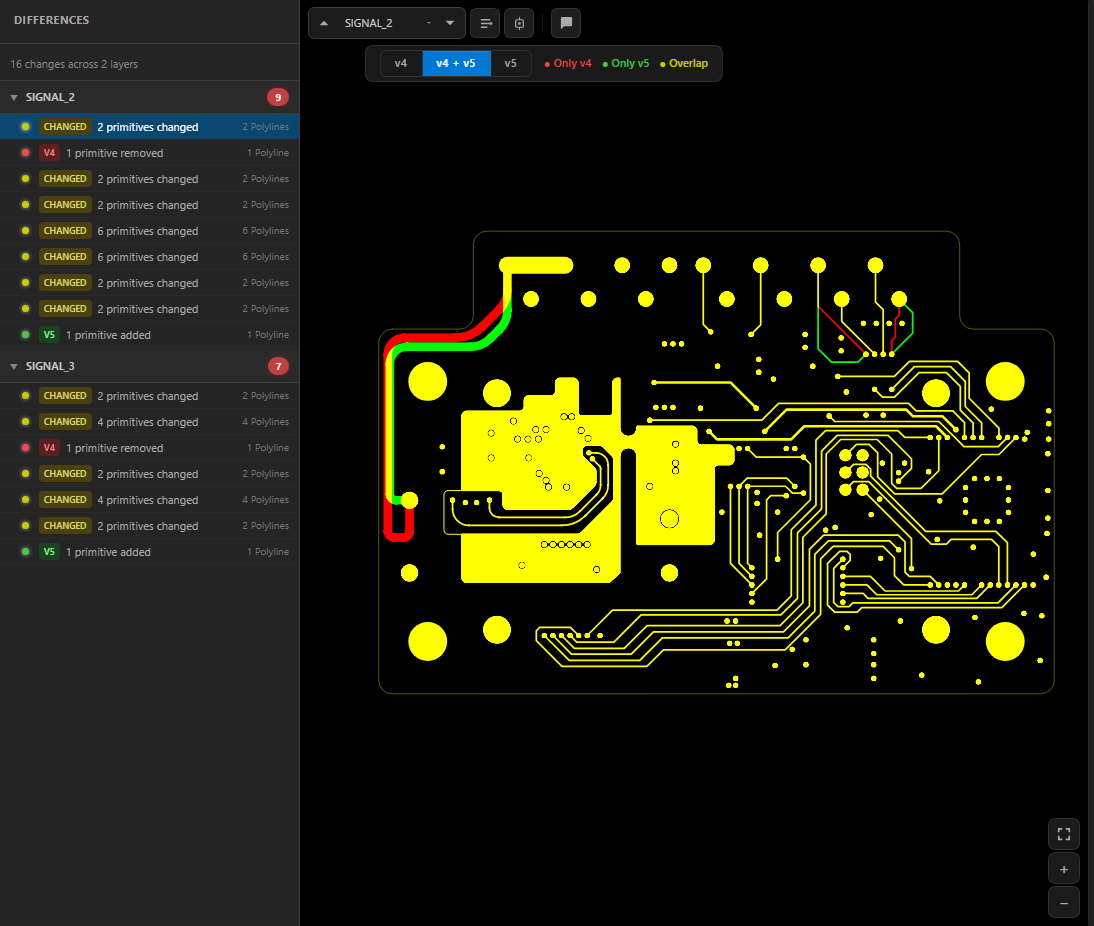Click the center-on-change target icon
Image resolution: width=1094 pixels, height=926 pixels.
tap(519, 23)
